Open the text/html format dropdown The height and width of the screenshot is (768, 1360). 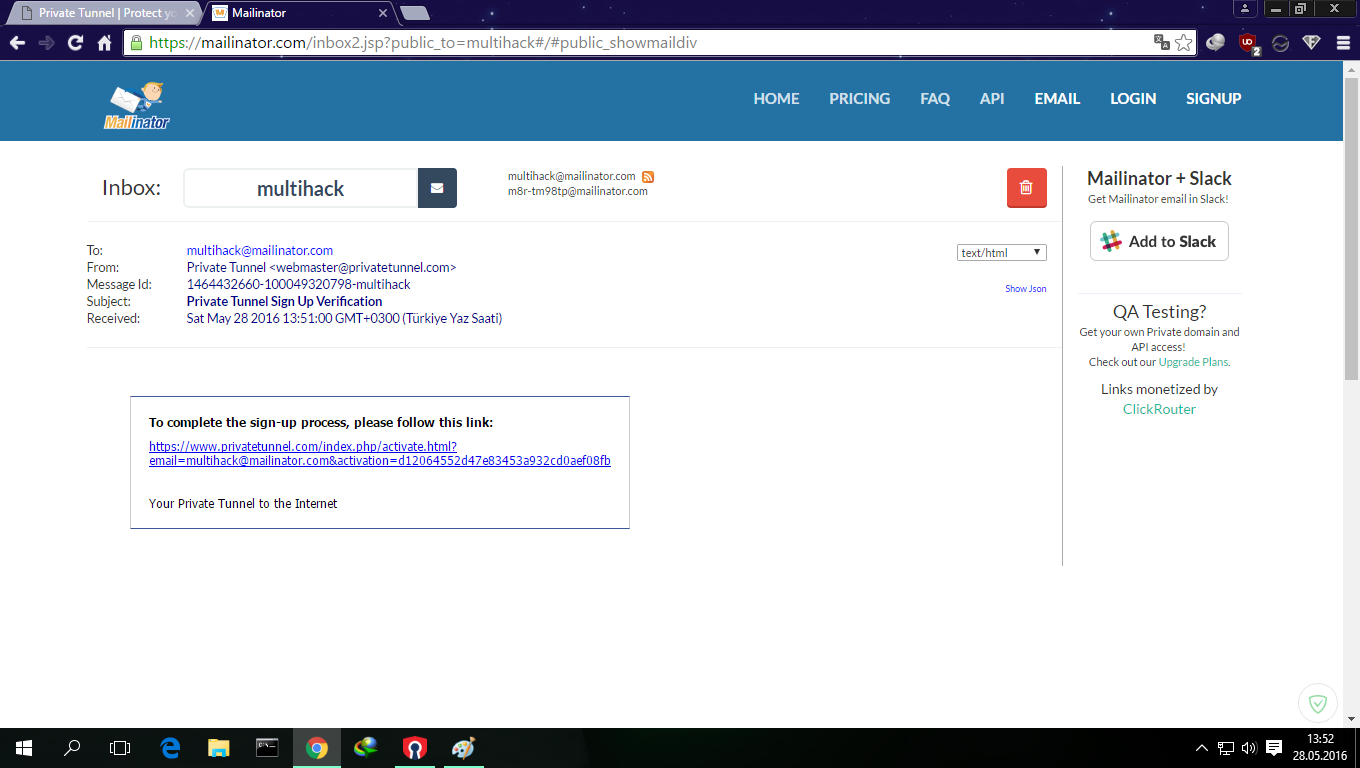(1002, 253)
